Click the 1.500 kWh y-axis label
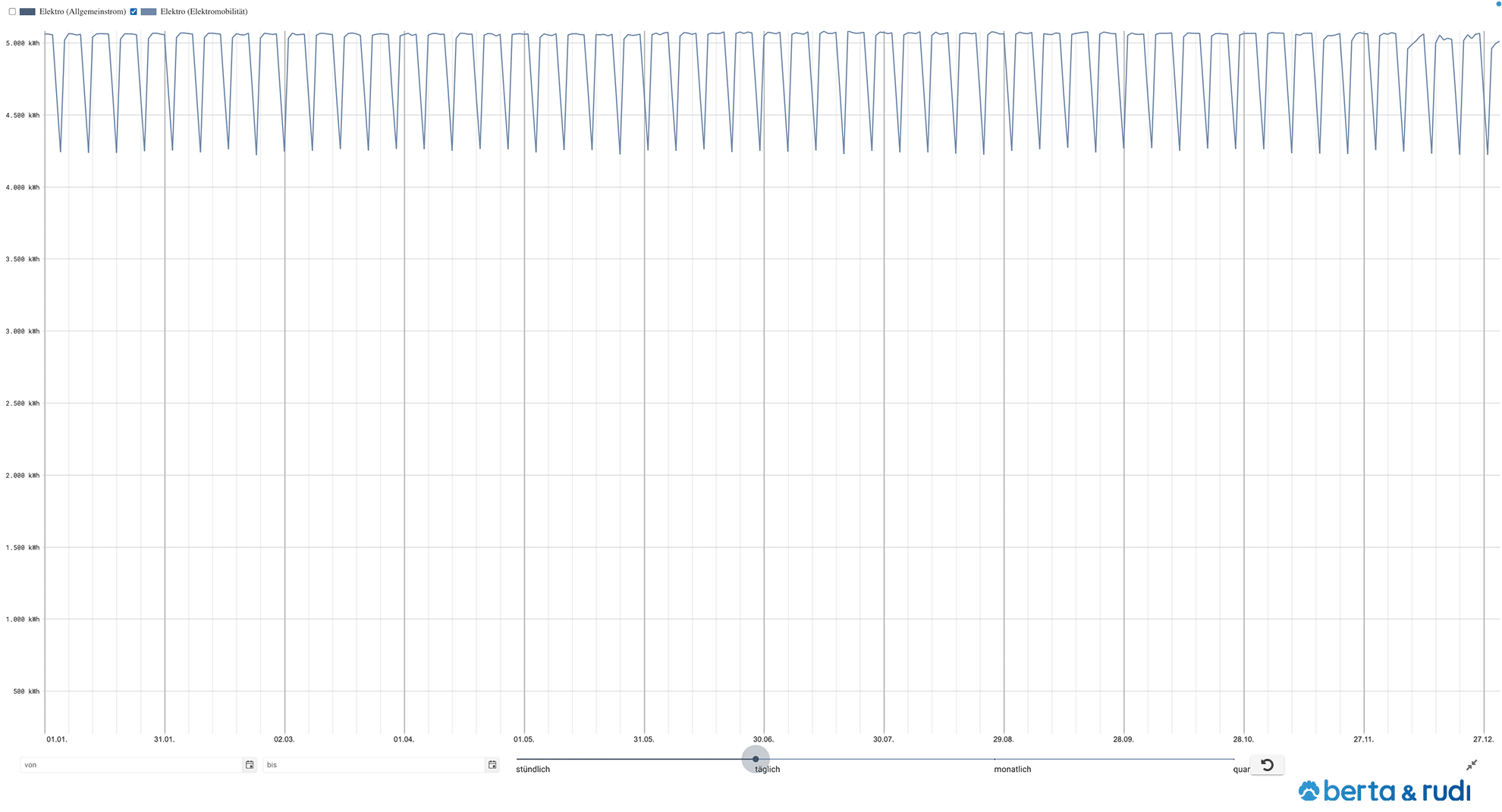 click(23, 547)
